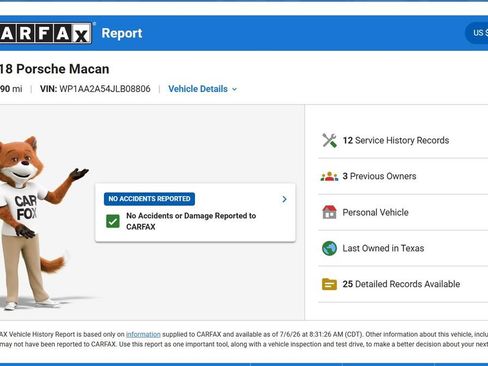This screenshot has width=488, height=366.
Task: Click the US button in header
Action: pos(477,33)
